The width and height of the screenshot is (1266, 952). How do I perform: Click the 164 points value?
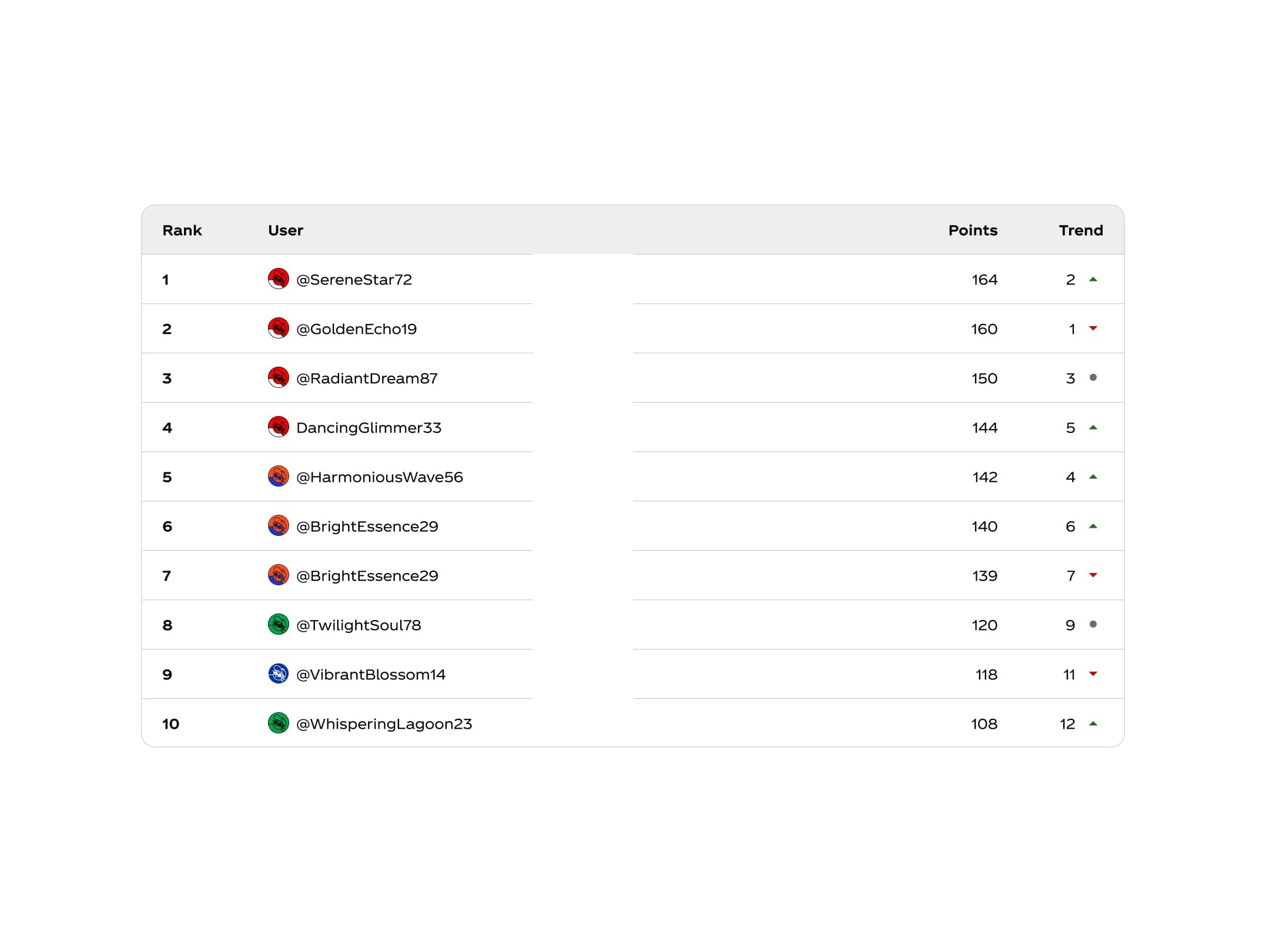pyautogui.click(x=984, y=280)
